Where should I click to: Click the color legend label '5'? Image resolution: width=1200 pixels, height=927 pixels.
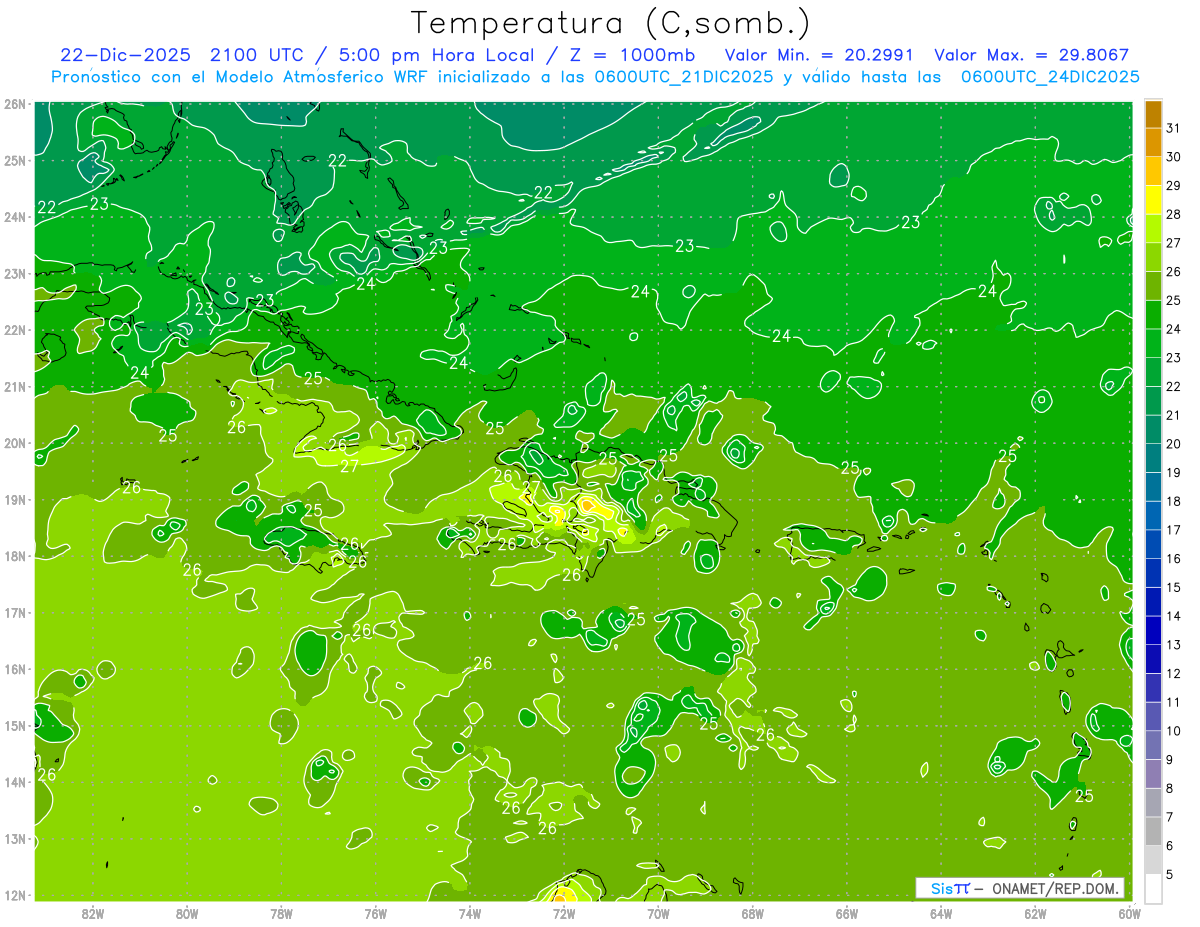[1170, 875]
